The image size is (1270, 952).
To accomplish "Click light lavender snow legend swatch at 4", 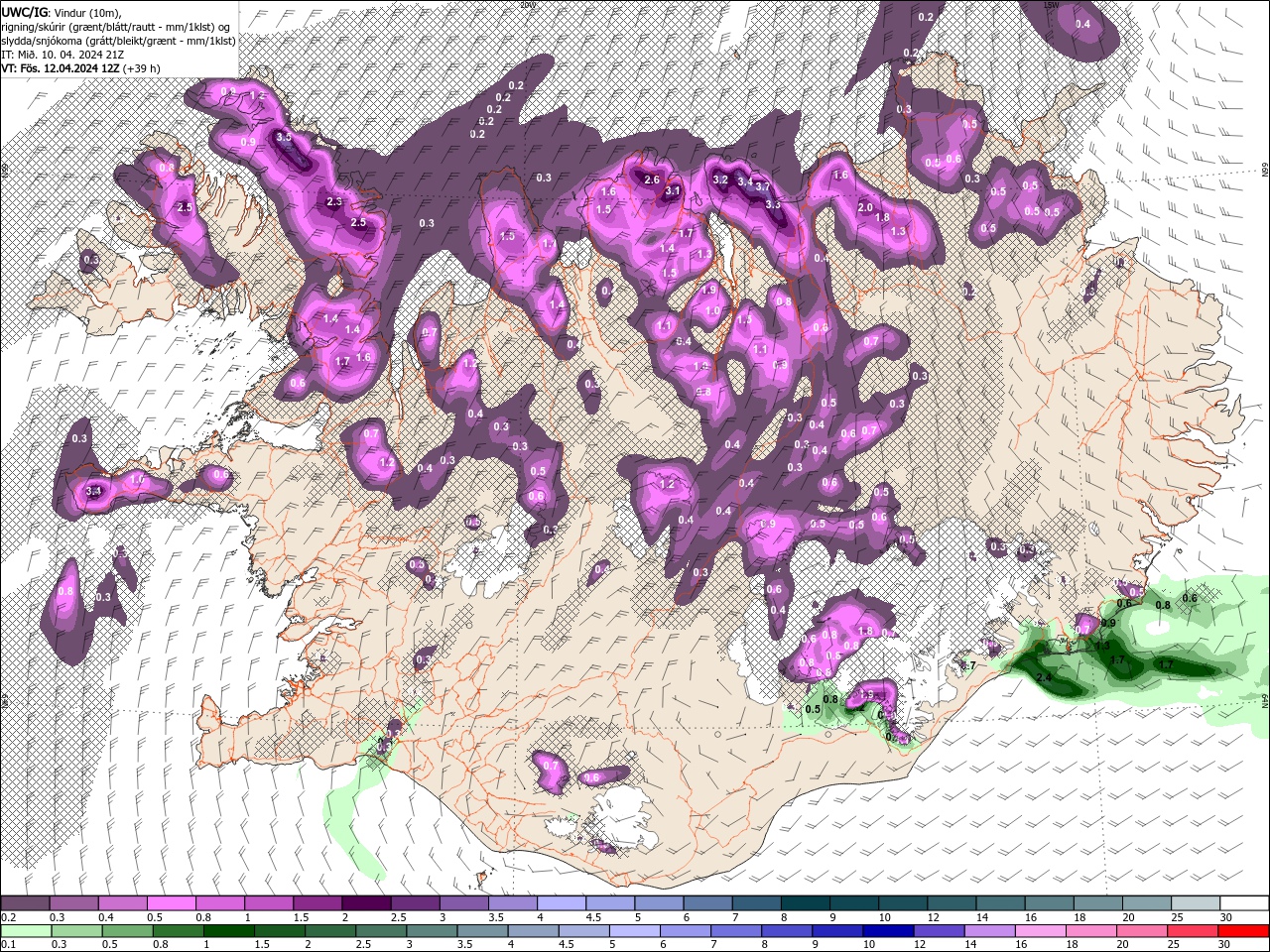I will 562,903.
